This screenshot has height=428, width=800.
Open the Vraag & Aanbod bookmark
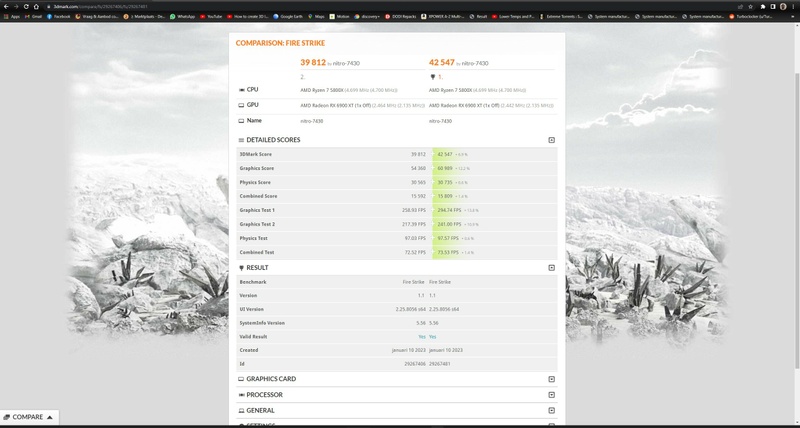97,16
